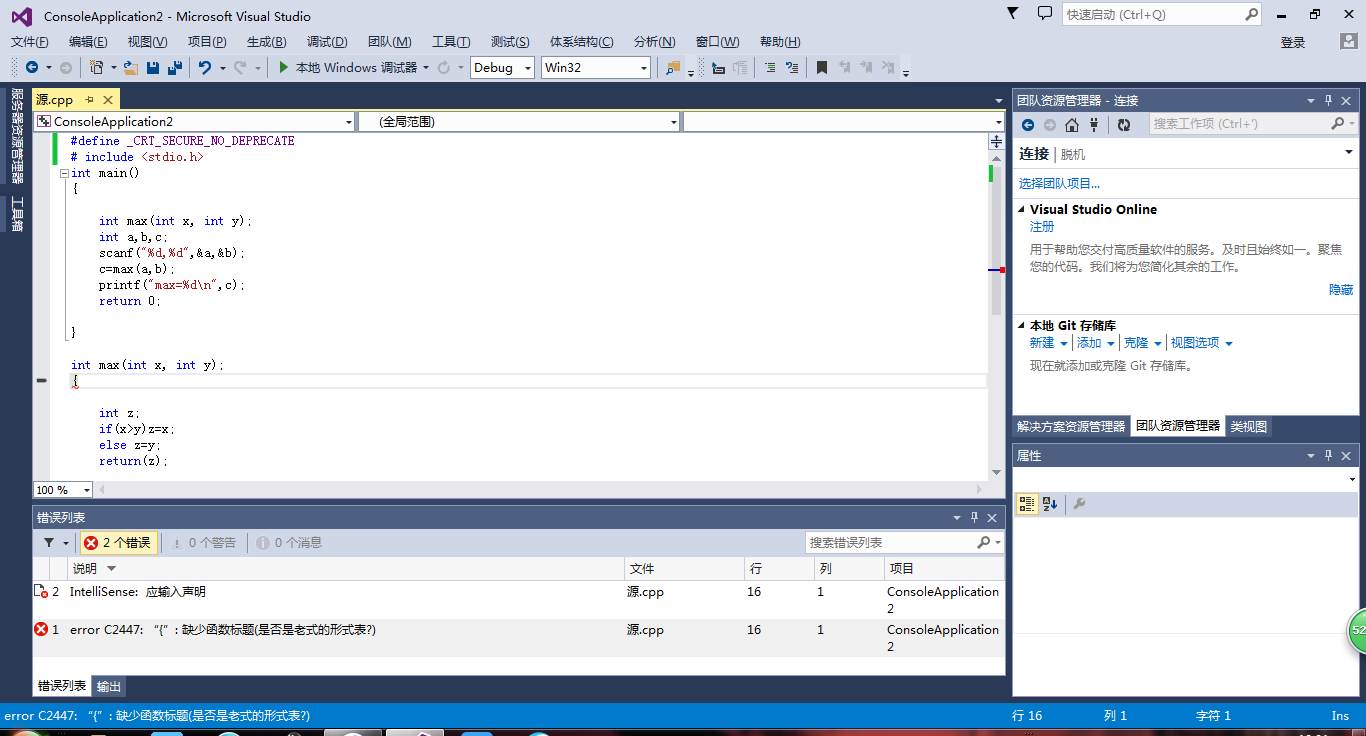
Task: Switch to the 解决方案资源管理器 tab
Action: (x=1071, y=426)
